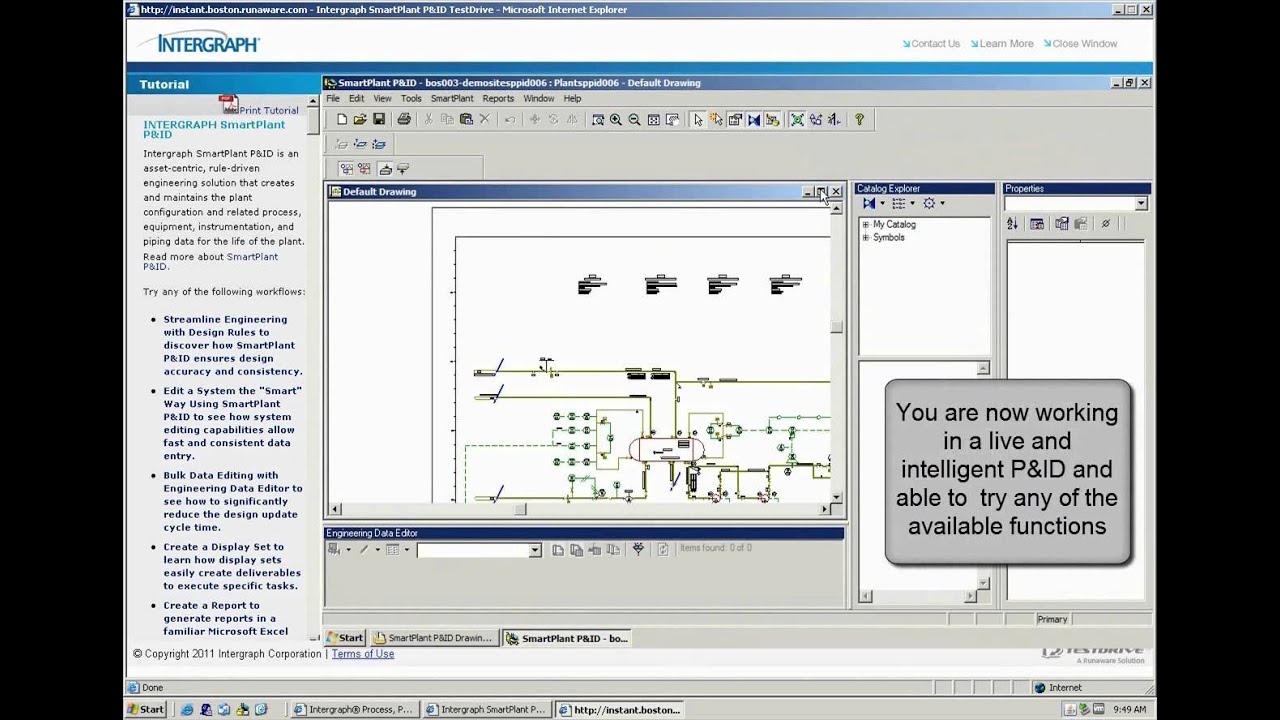Click the sort alphabetical icon in Properties
1280x720 pixels.
click(x=1012, y=224)
